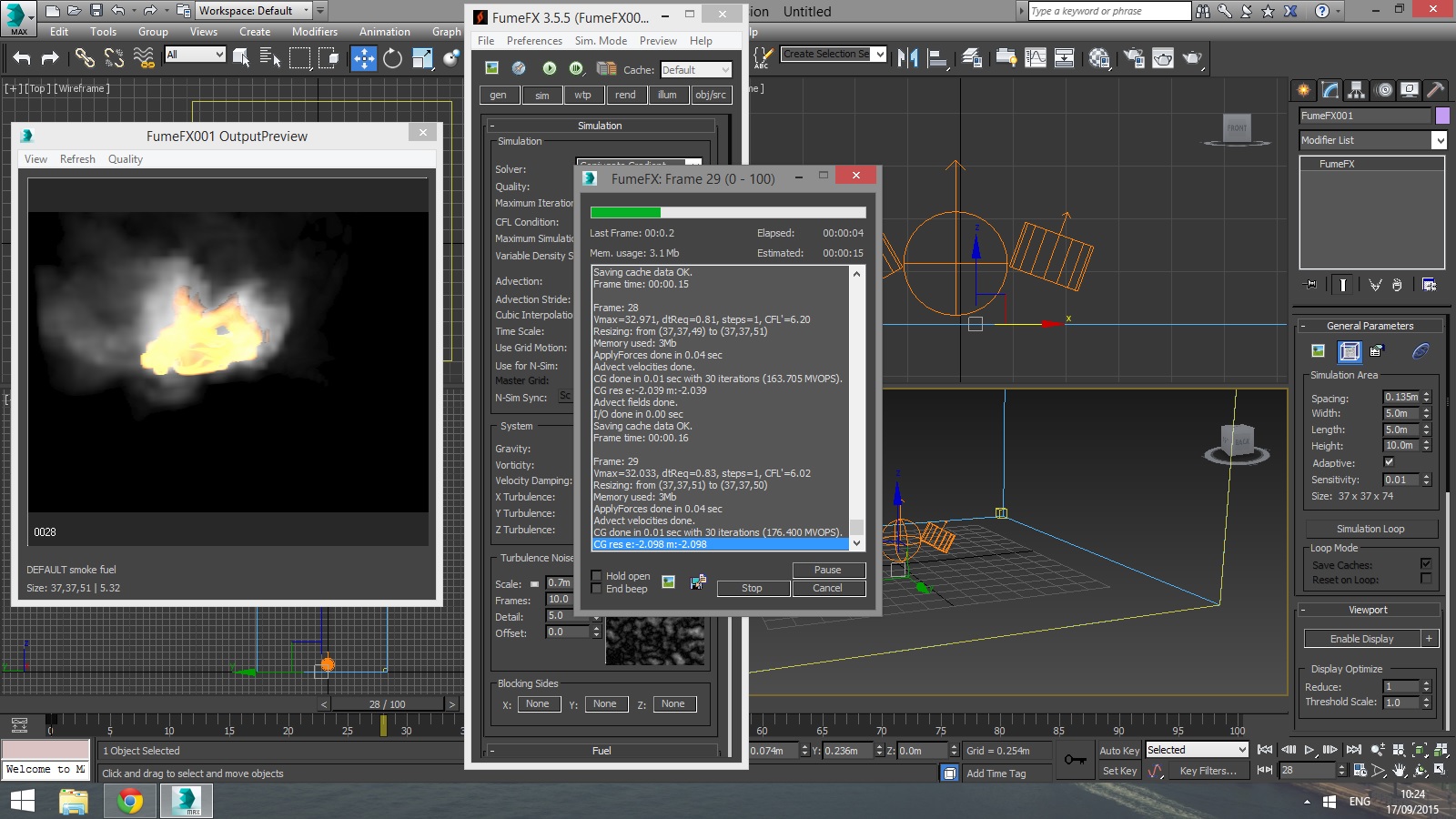The height and width of the screenshot is (819, 1456).
Task: Click the FumeFX001 object color swatch
Action: coord(1441,116)
